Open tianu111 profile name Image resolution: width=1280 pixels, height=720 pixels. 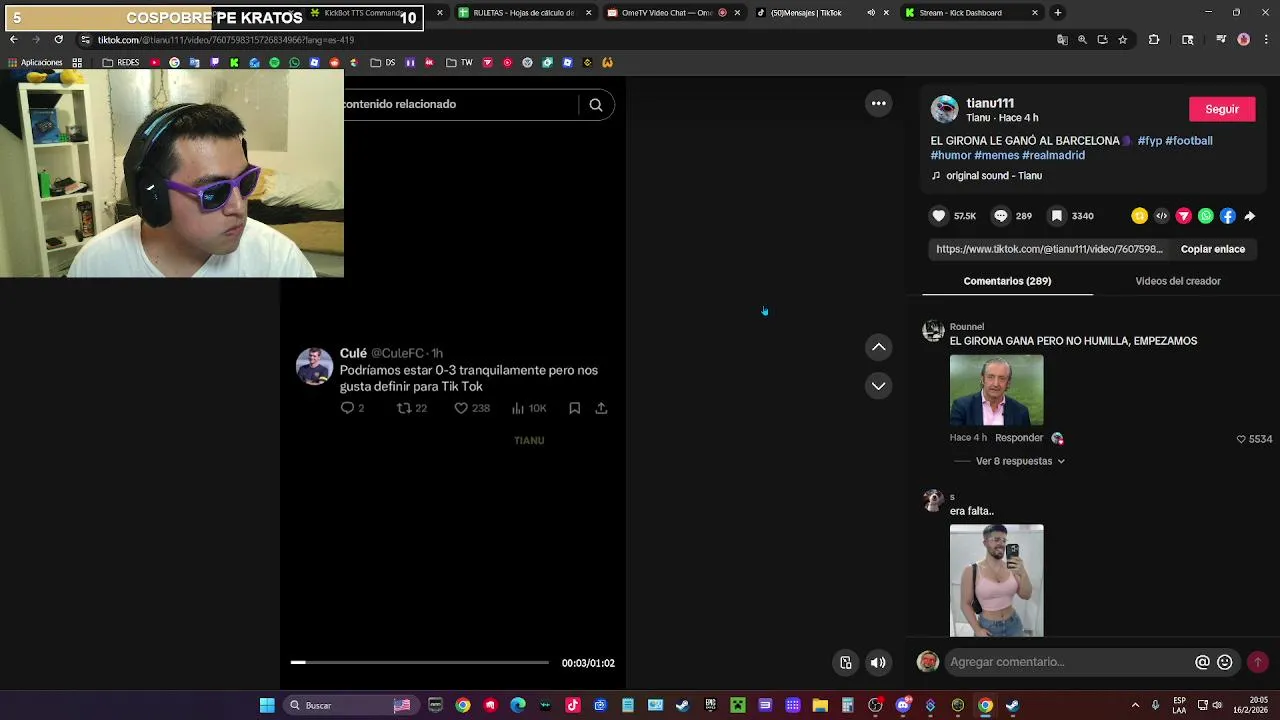990,103
